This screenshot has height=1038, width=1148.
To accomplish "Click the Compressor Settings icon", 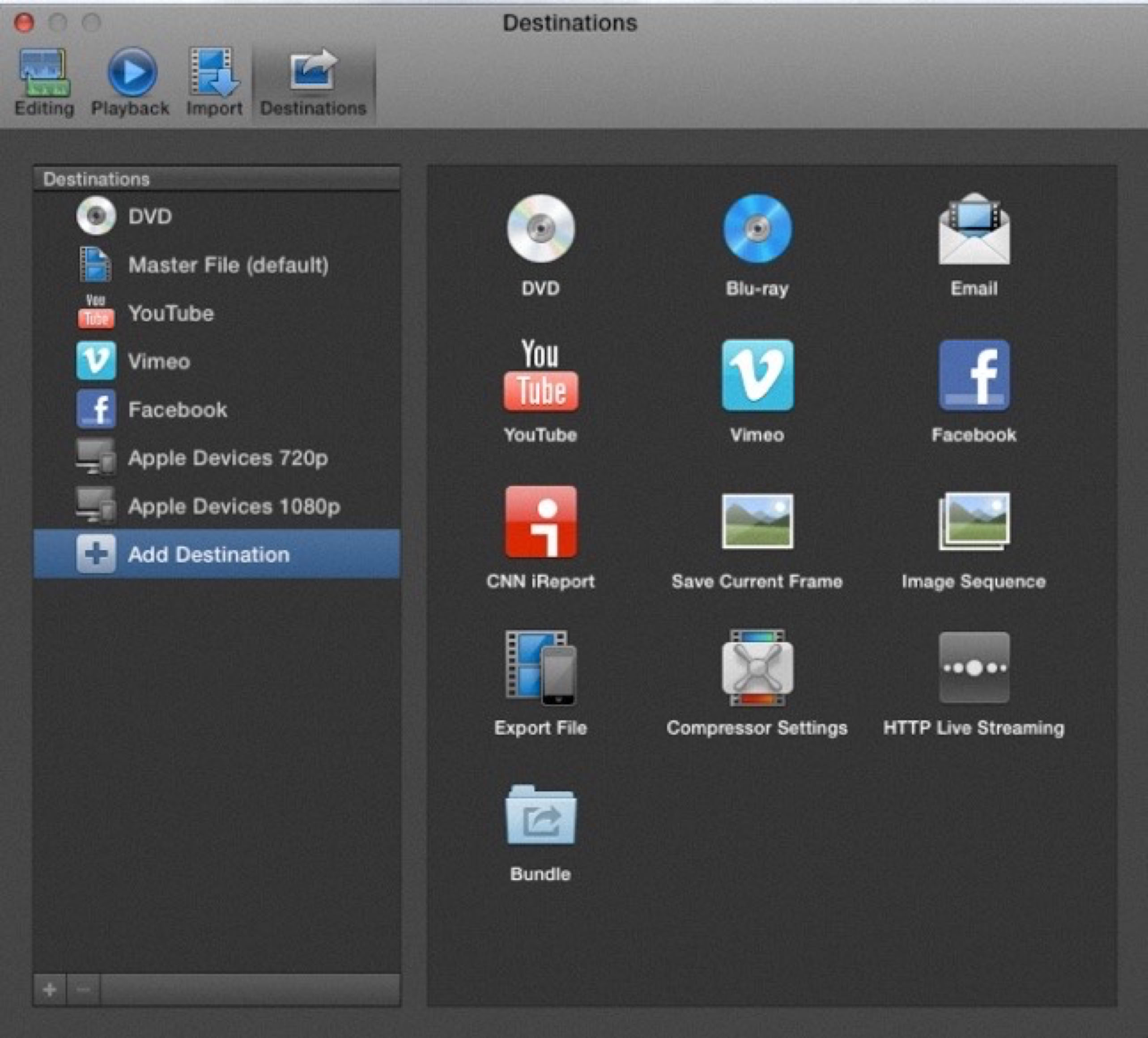I will coord(757,668).
